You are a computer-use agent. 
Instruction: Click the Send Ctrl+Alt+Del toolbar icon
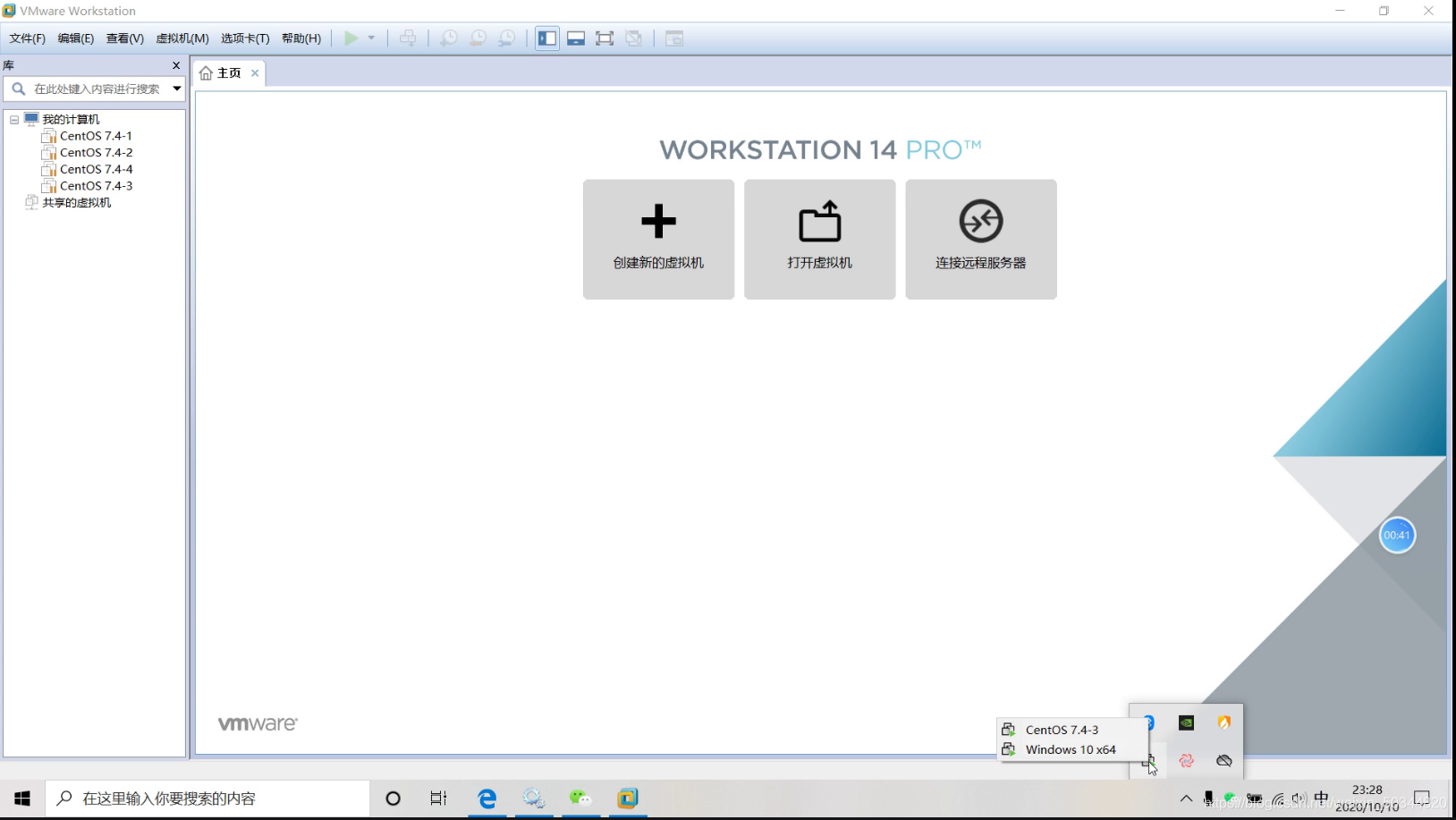coord(408,38)
